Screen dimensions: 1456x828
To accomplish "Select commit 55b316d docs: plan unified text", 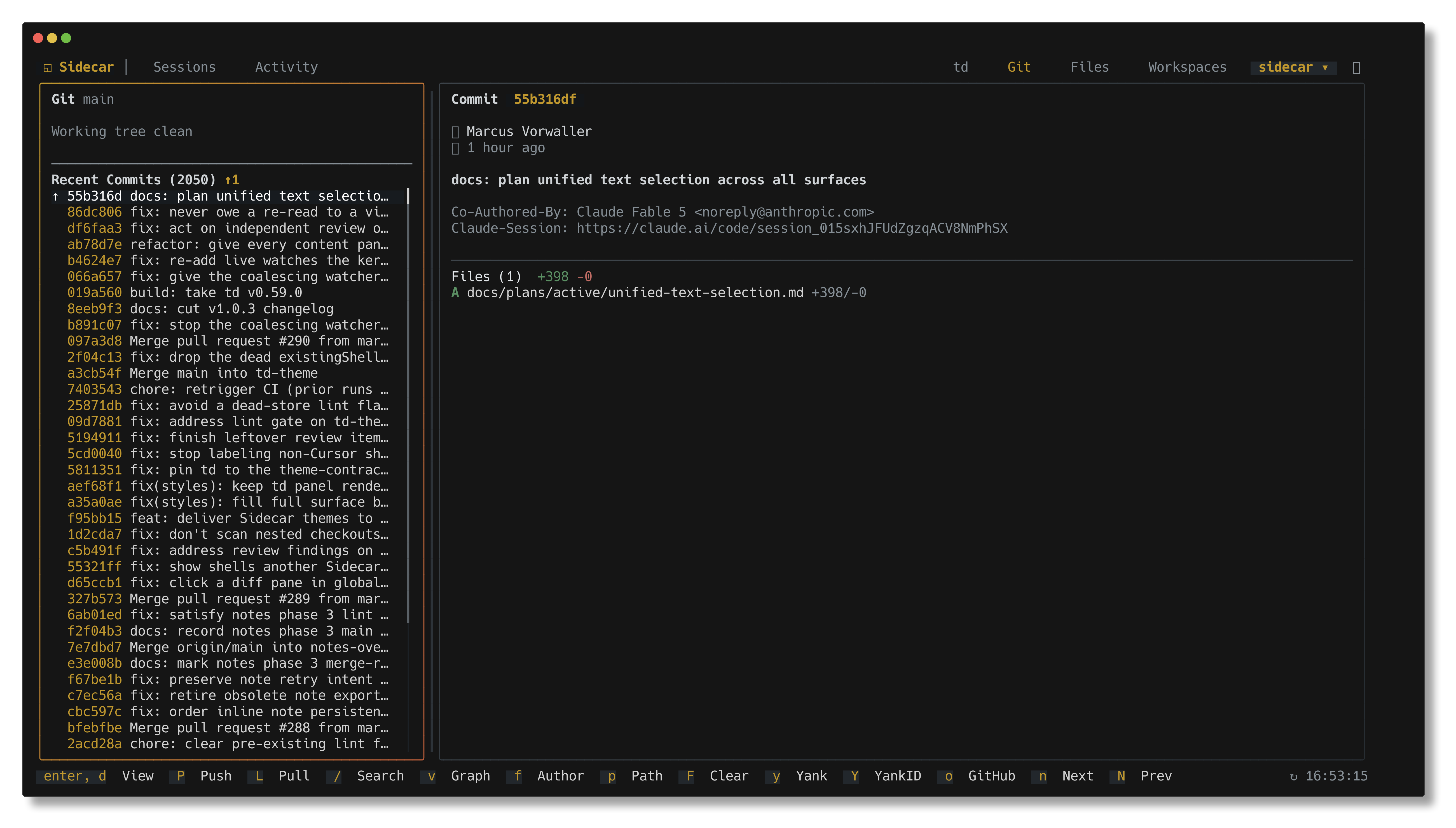I will point(228,196).
